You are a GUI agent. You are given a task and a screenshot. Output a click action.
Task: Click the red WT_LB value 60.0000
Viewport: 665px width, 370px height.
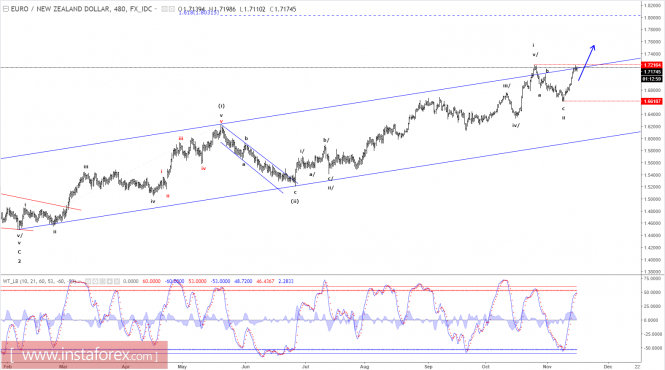click(x=151, y=281)
